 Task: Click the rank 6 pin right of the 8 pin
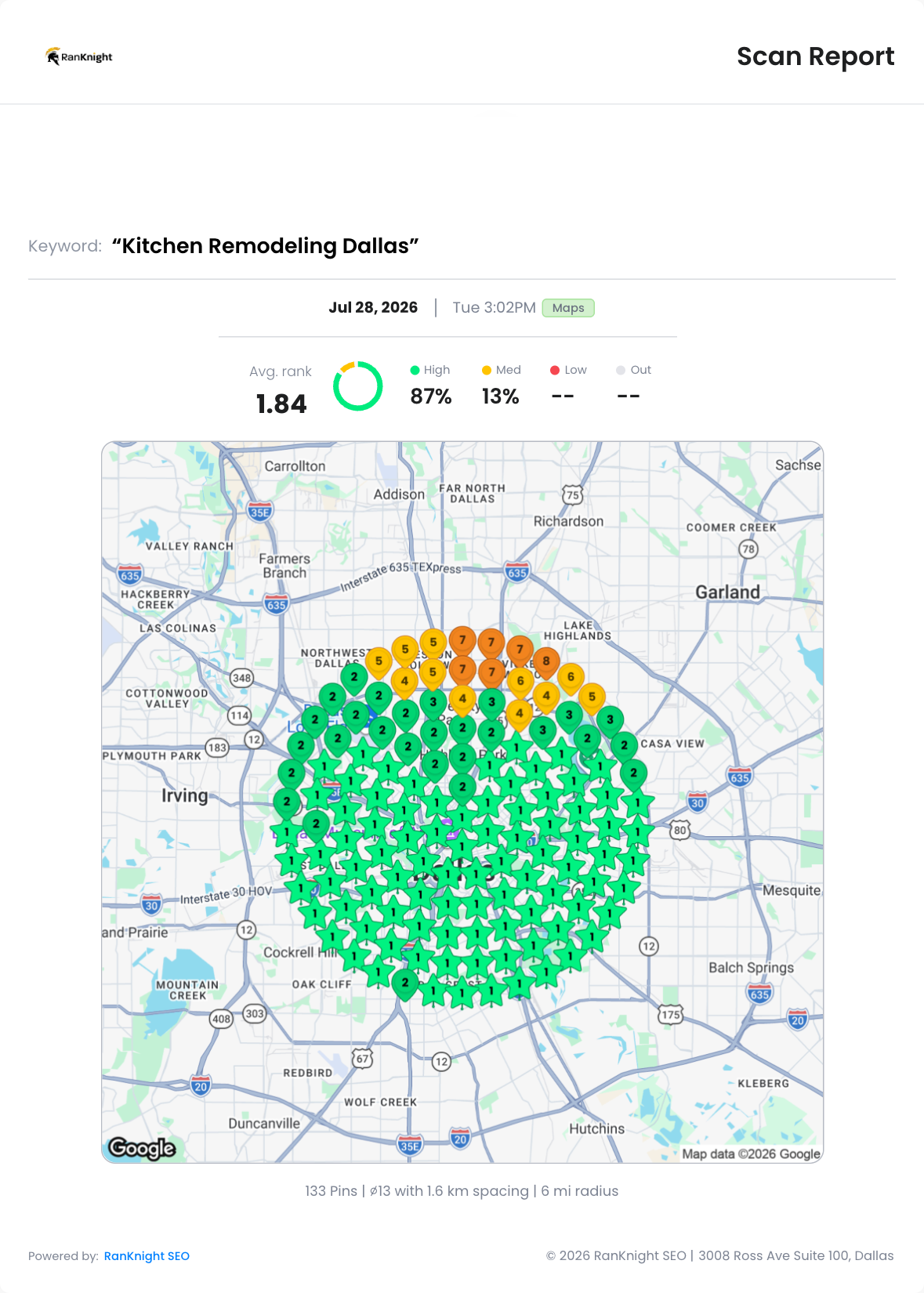pyautogui.click(x=571, y=679)
